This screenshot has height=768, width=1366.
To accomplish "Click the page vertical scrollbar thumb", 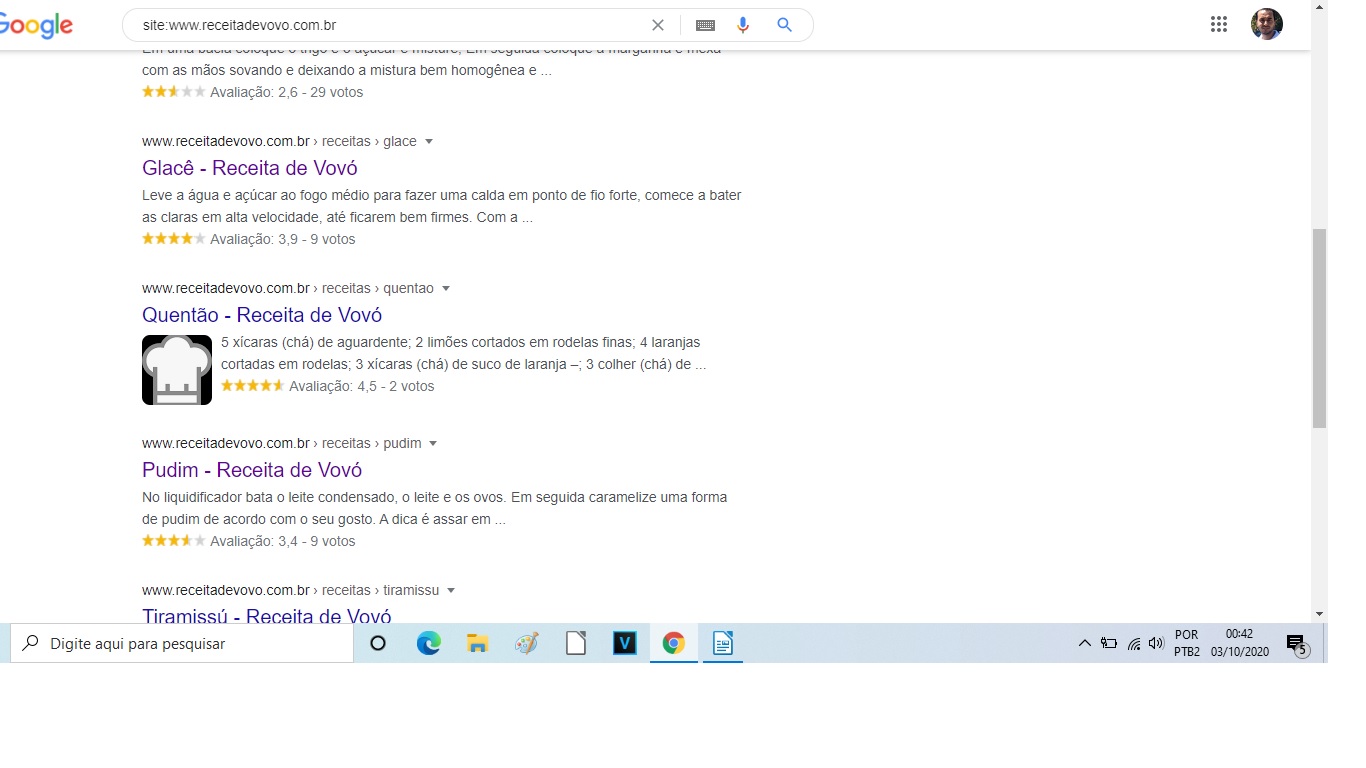I will pyautogui.click(x=1319, y=328).
